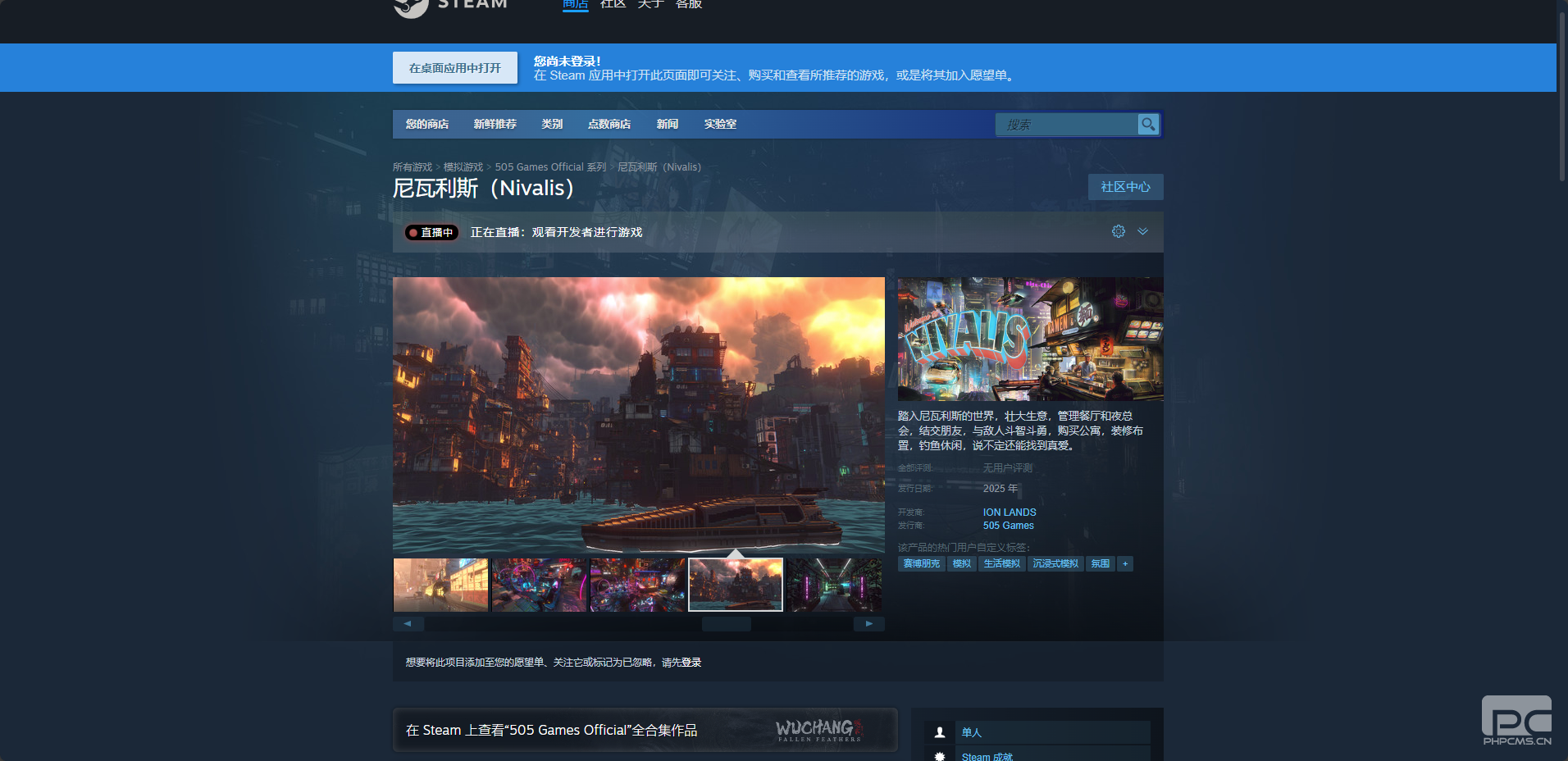Click the thumbnail strip left arrow
The width and height of the screenshot is (1568, 761).
coord(408,624)
